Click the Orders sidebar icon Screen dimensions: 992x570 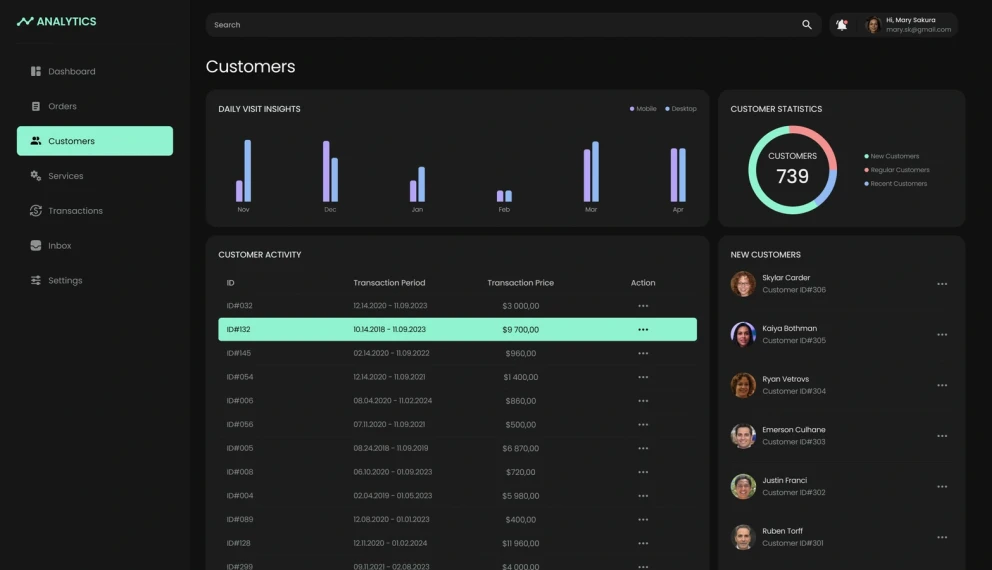point(36,106)
